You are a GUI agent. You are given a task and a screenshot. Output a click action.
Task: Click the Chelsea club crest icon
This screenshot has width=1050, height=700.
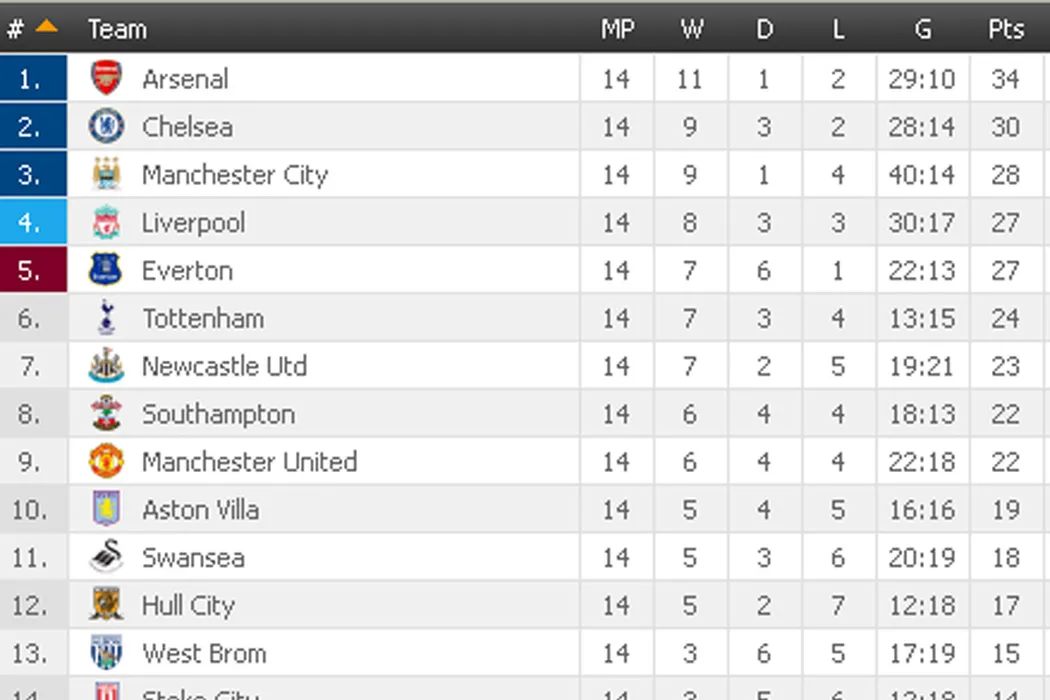click(106, 126)
